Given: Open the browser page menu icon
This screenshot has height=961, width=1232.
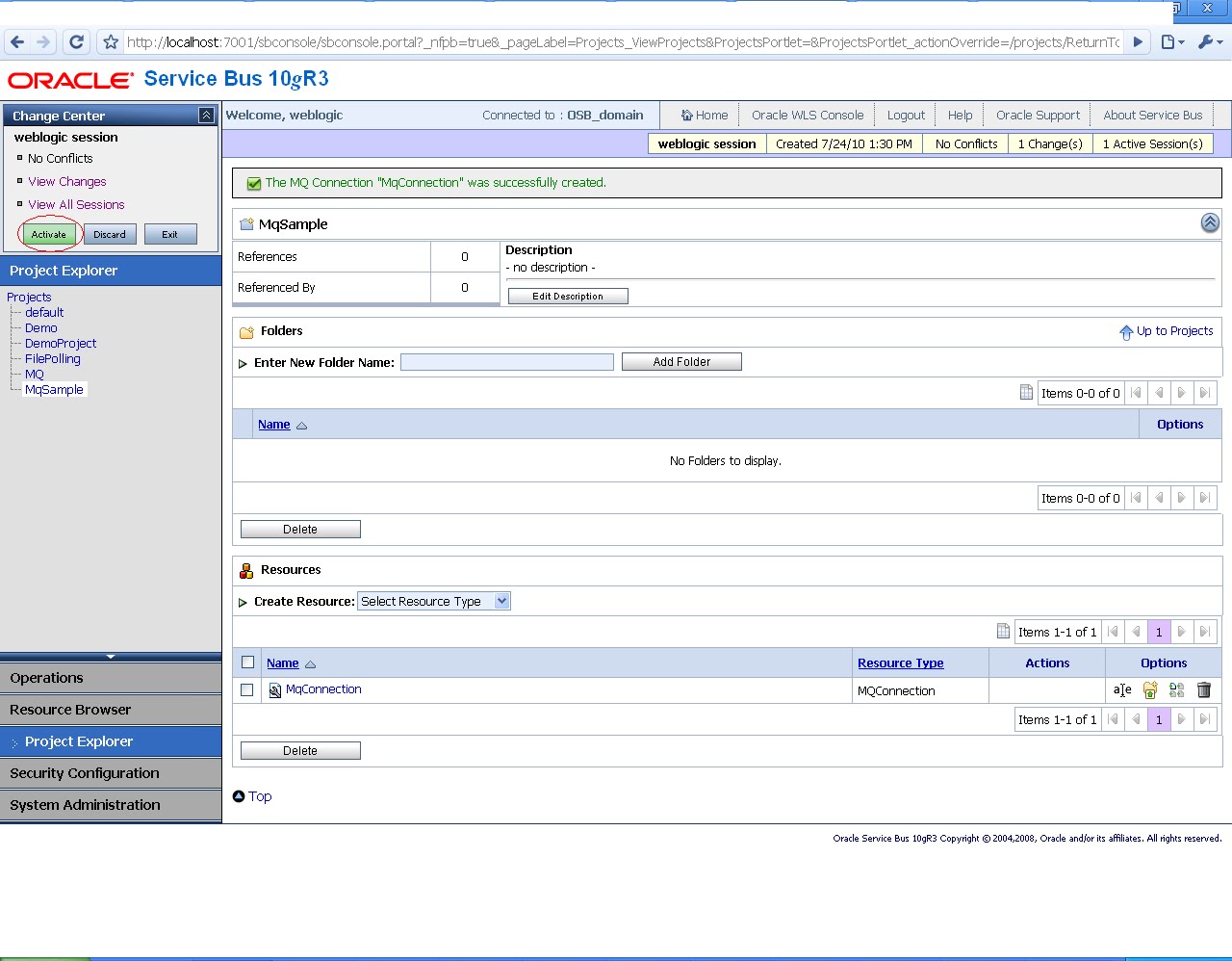Looking at the screenshot, I should click(x=1171, y=42).
